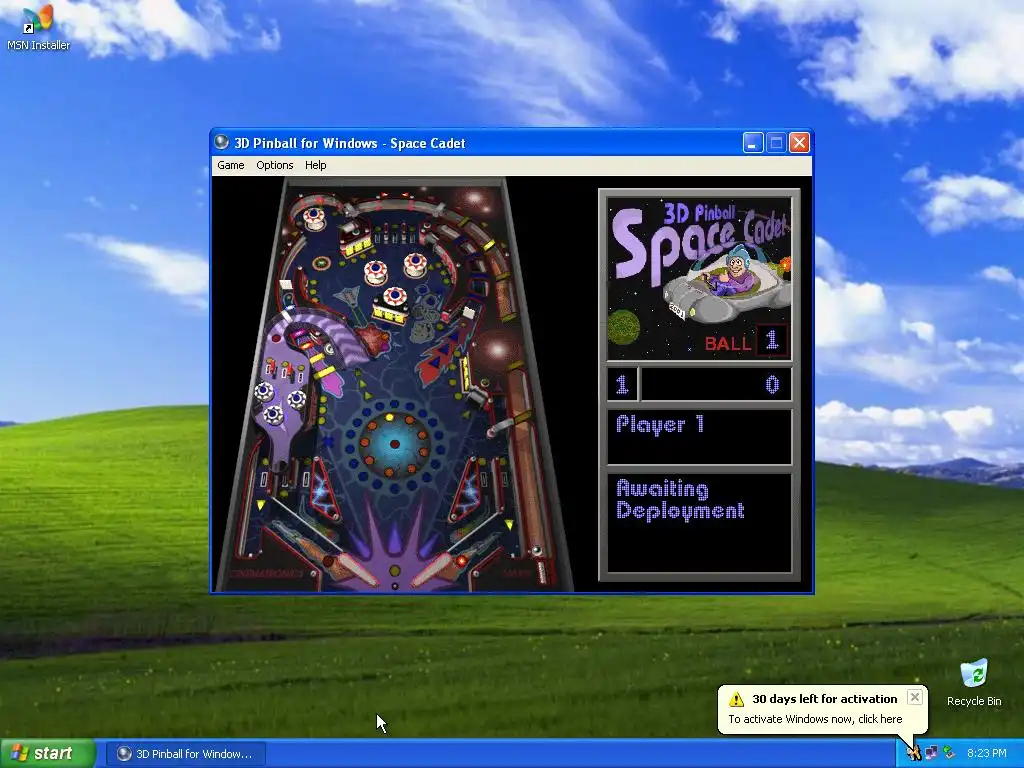Open the MSN Installer desktop shortcut
Viewport: 1024px width, 768px height.
click(x=38, y=27)
